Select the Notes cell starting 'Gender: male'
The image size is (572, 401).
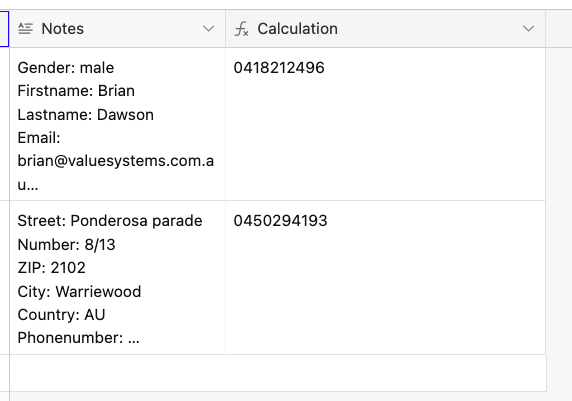117,124
